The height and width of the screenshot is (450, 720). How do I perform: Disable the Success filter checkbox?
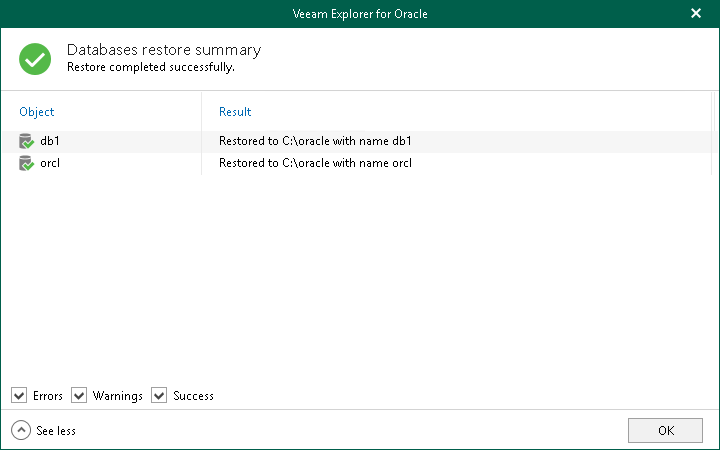[159, 396]
